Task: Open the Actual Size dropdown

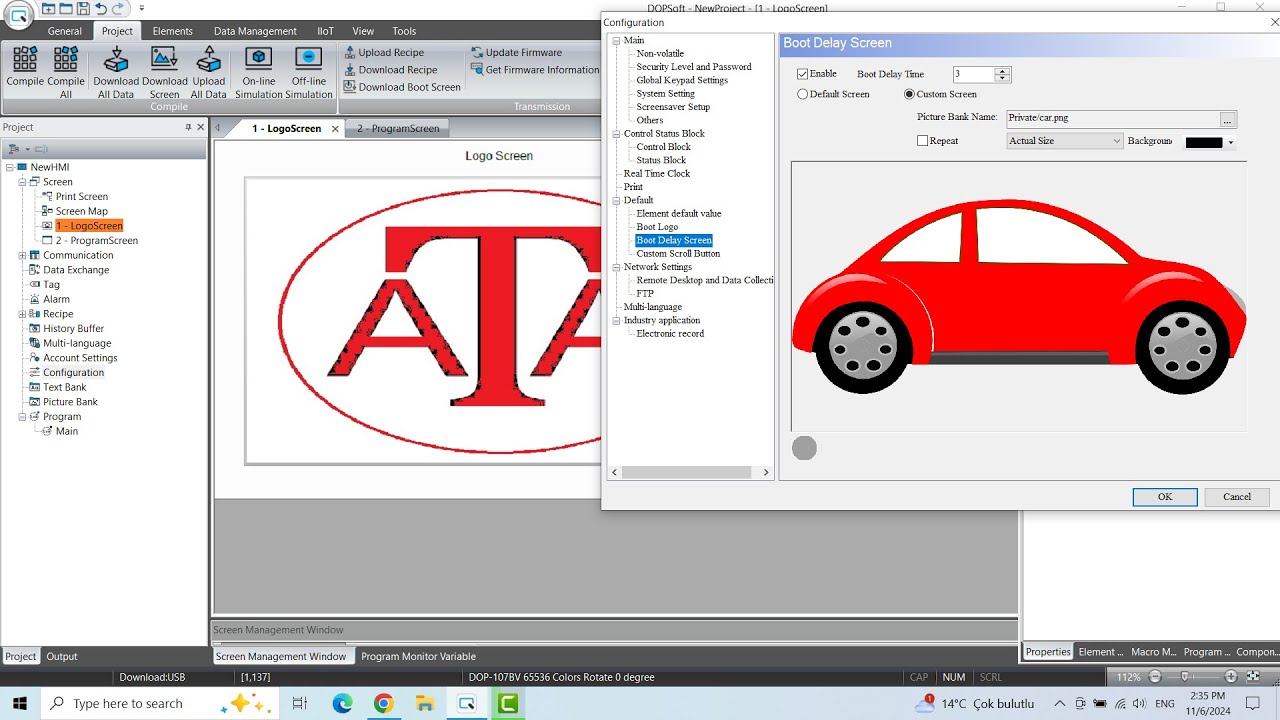Action: point(1065,141)
